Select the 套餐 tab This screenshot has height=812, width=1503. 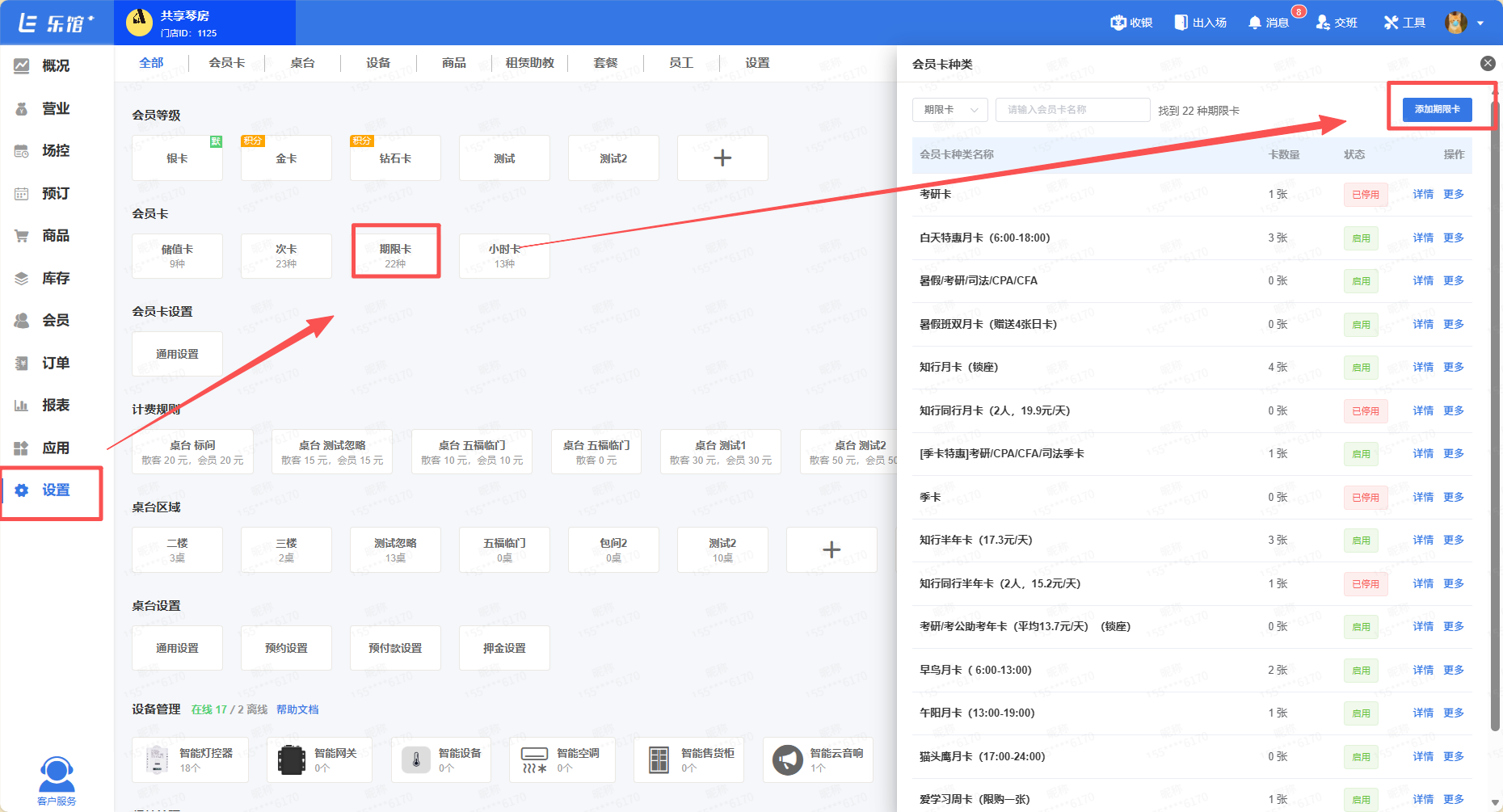605,63
